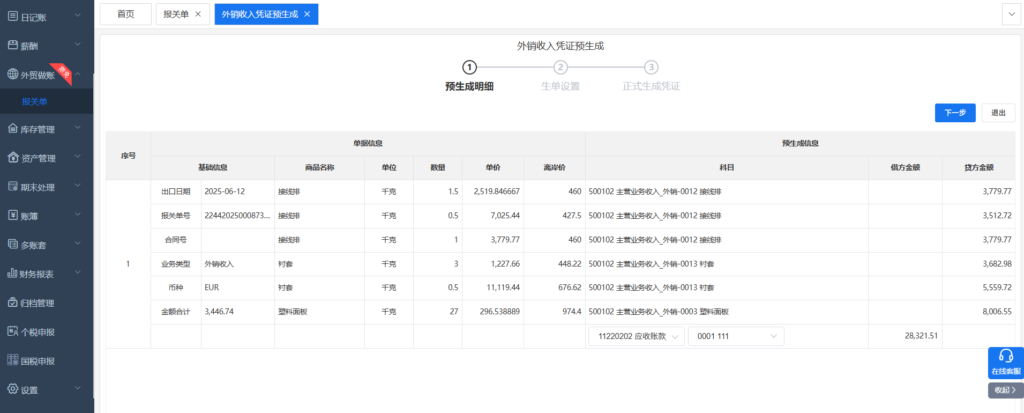Screen dimensions: 1024x413
Task: Click the 退出 button
Action: point(997,113)
